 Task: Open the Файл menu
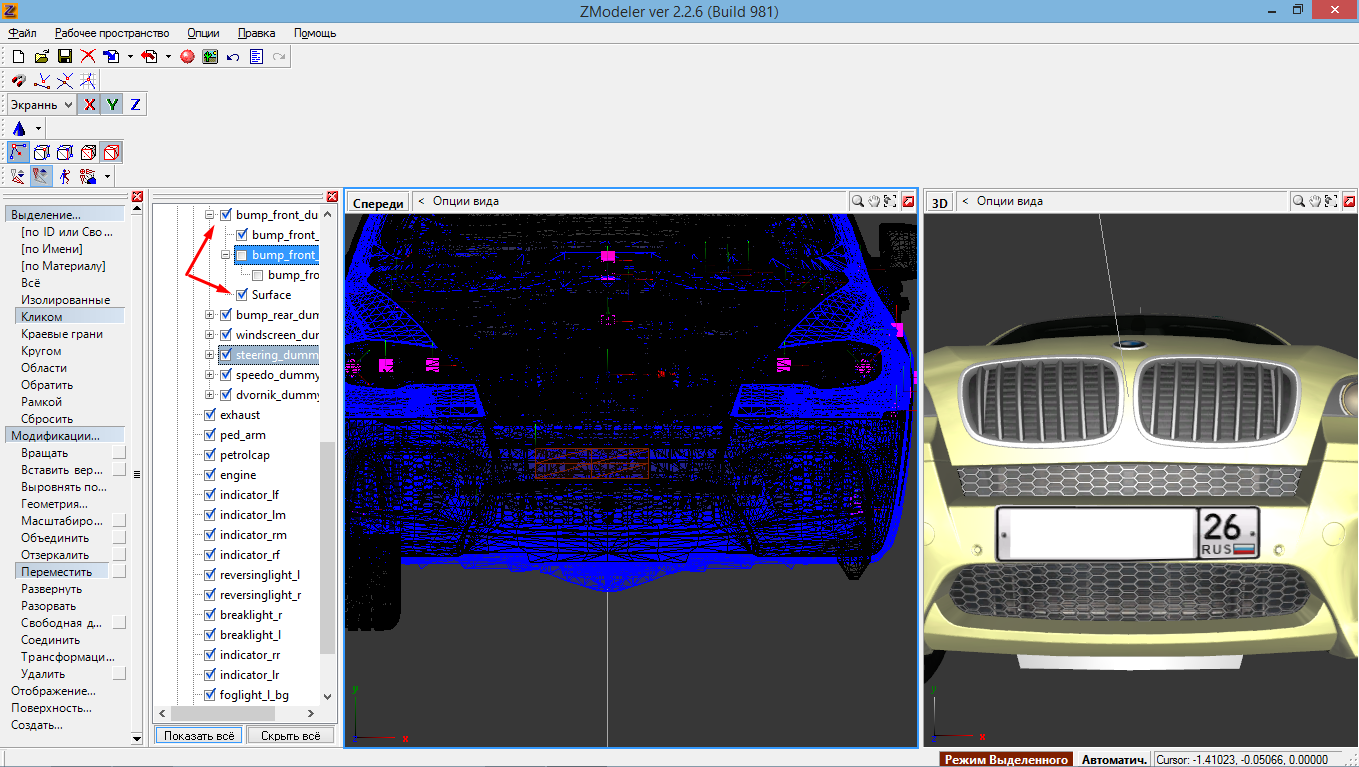click(x=22, y=33)
